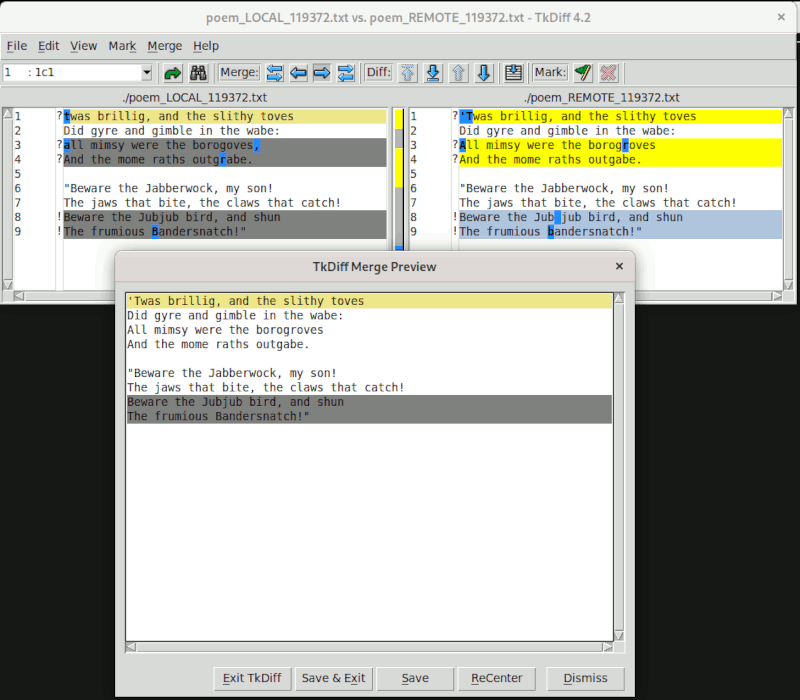Screen dimensions: 800x700
Task: Click right arrow of right pane horizontal scrollbar
Action: [x=777, y=296]
